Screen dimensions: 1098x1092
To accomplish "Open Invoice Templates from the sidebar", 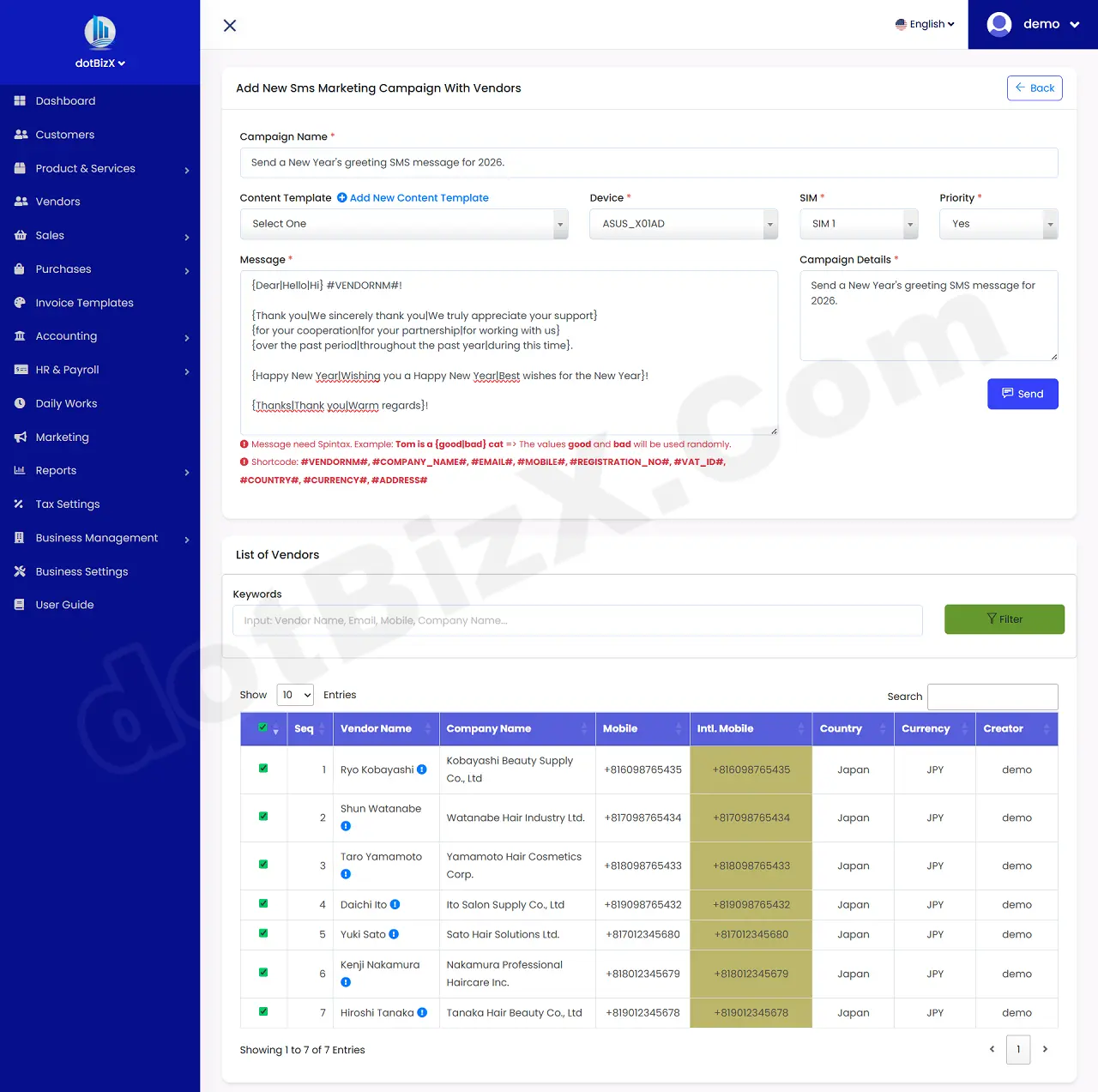I will pyautogui.click(x=84, y=302).
